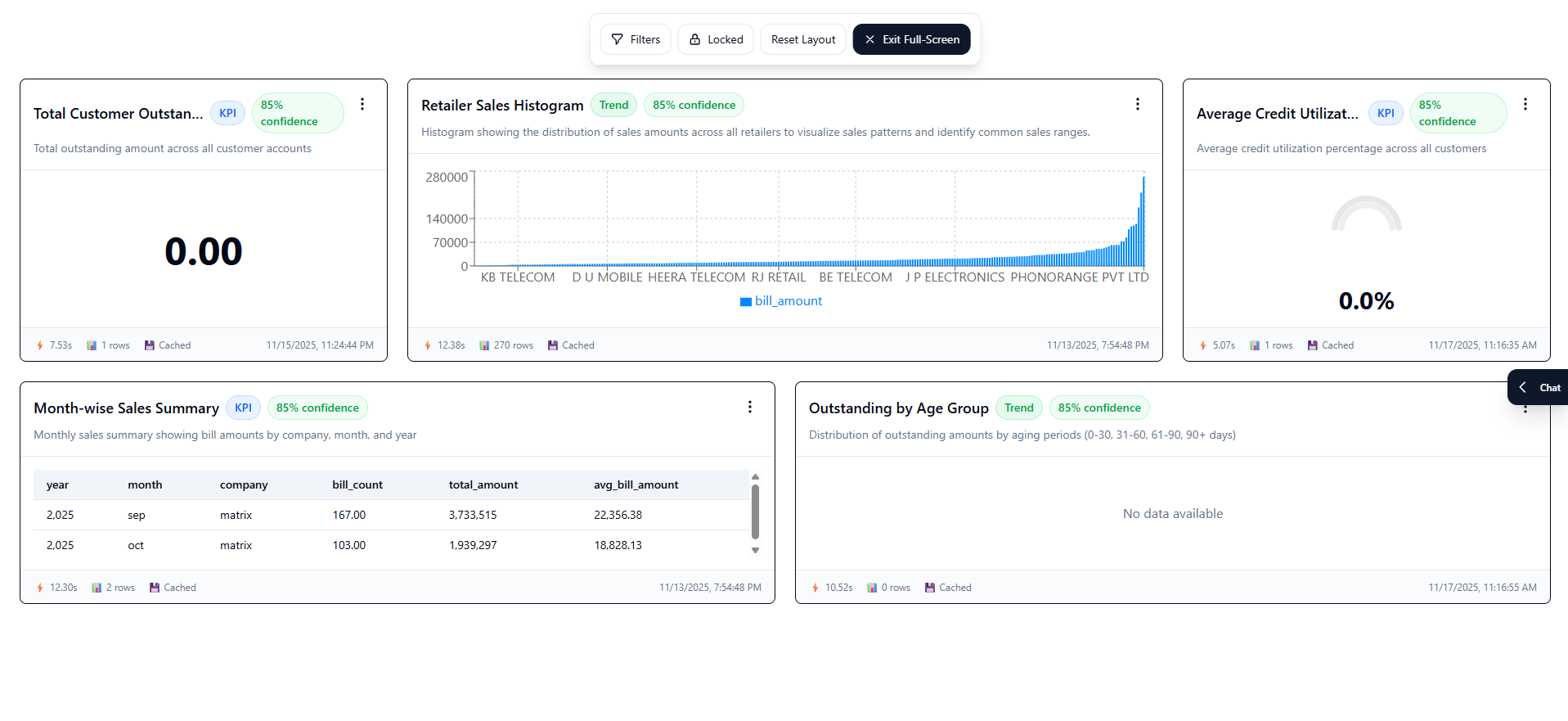Viewport: 1568px width, 721px height.
Task: Open Average Credit Utilization kebab menu
Action: pos(1525,104)
